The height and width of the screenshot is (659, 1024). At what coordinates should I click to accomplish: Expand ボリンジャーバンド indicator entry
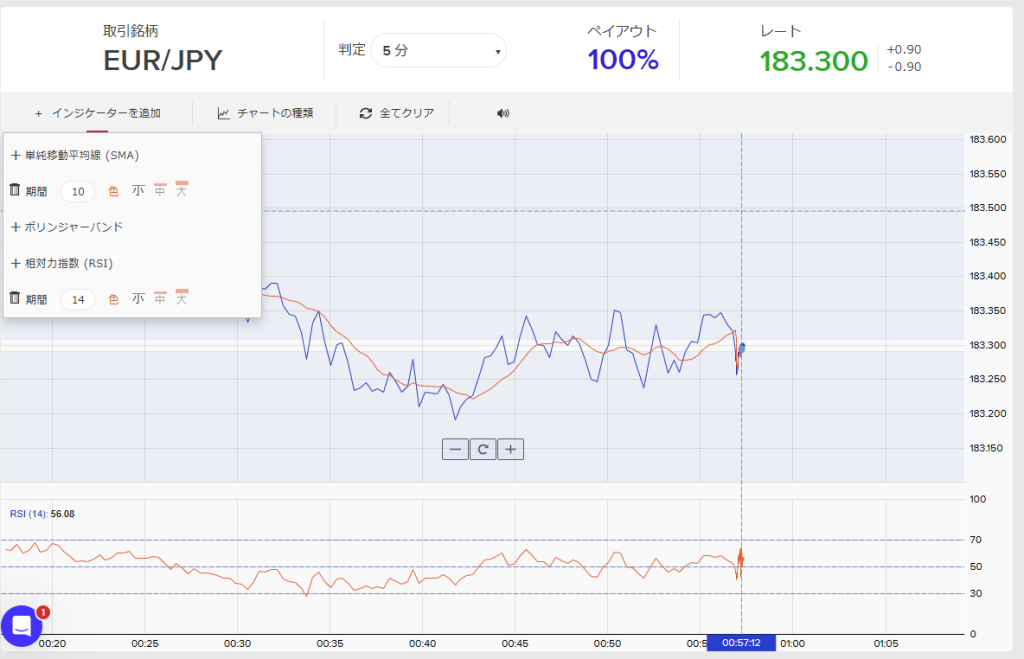[67, 227]
